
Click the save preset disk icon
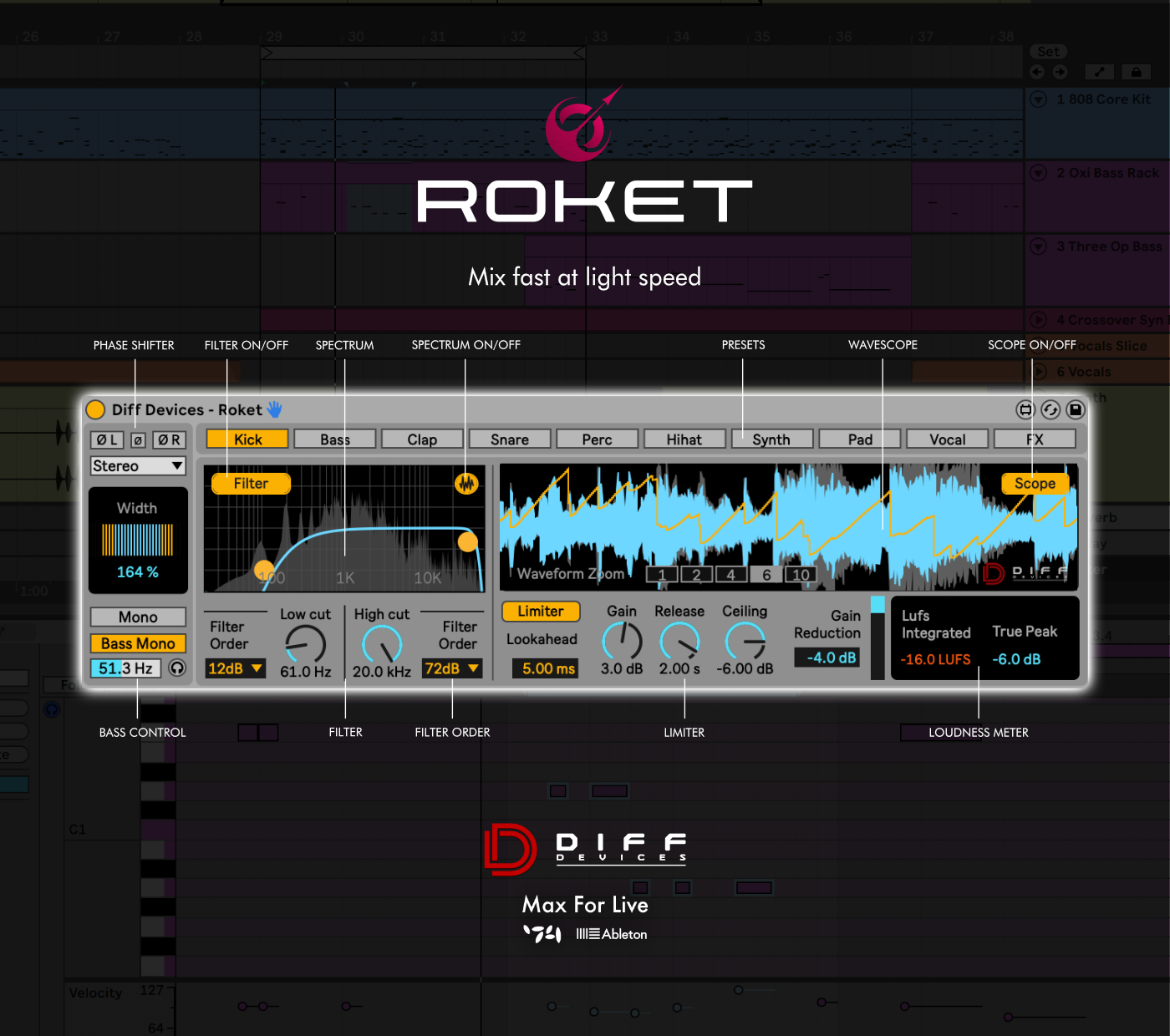1076,409
